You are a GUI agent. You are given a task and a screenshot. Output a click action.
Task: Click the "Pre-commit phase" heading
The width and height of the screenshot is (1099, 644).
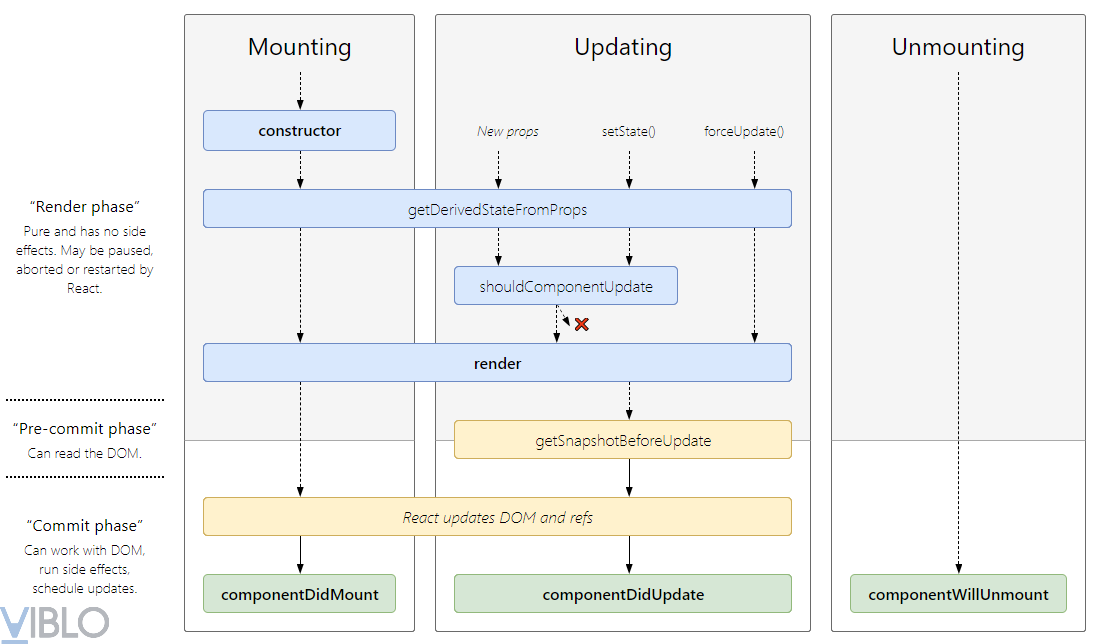coord(85,429)
